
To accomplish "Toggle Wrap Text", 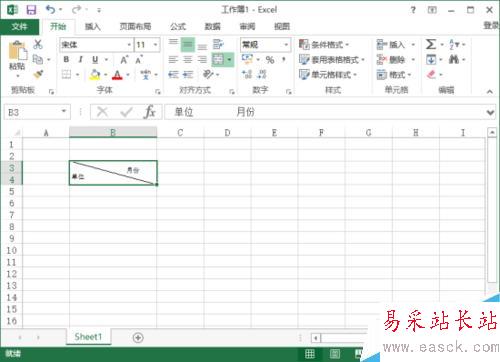I will (218, 44).
